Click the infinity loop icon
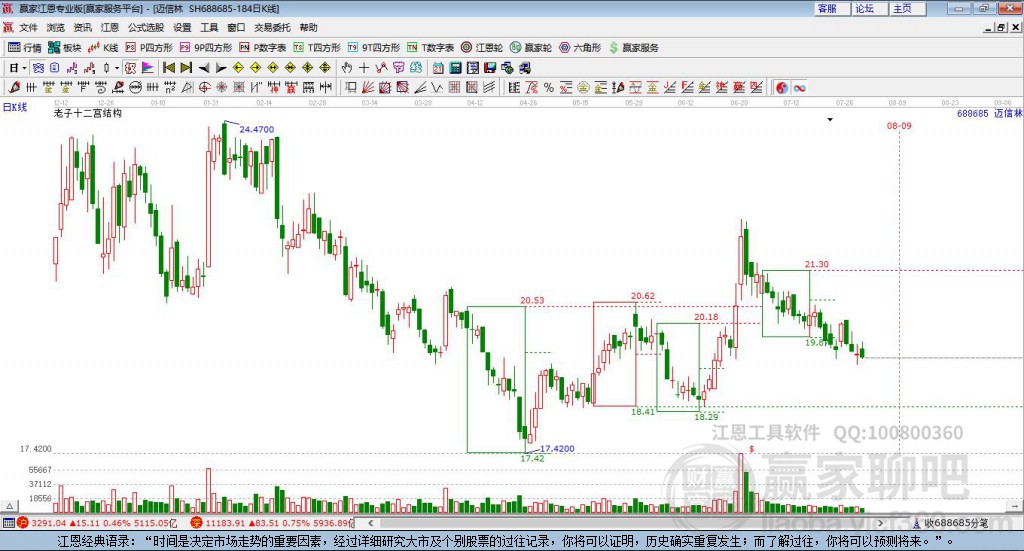The image size is (1024, 551). coord(799,87)
